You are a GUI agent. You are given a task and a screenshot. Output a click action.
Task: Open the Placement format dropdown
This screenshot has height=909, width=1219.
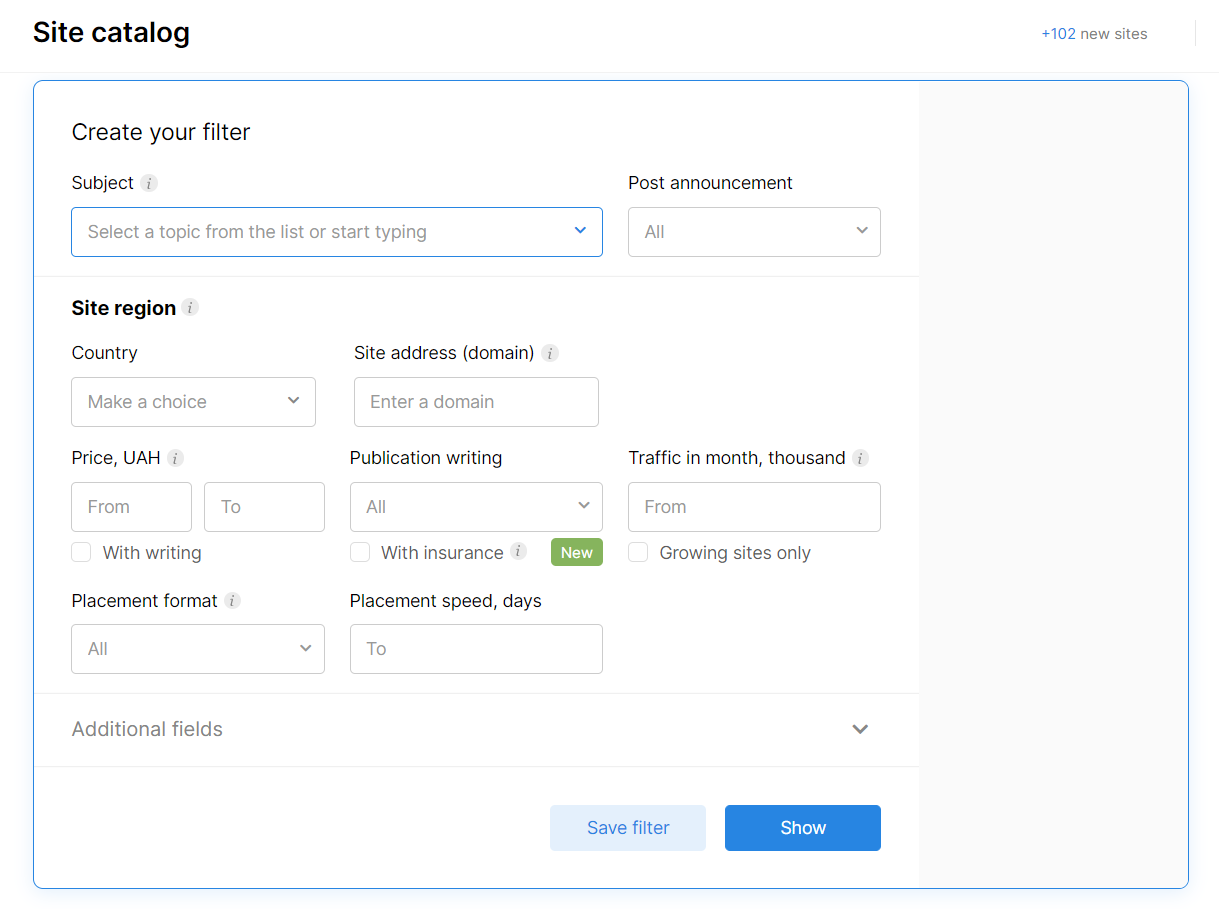click(197, 648)
